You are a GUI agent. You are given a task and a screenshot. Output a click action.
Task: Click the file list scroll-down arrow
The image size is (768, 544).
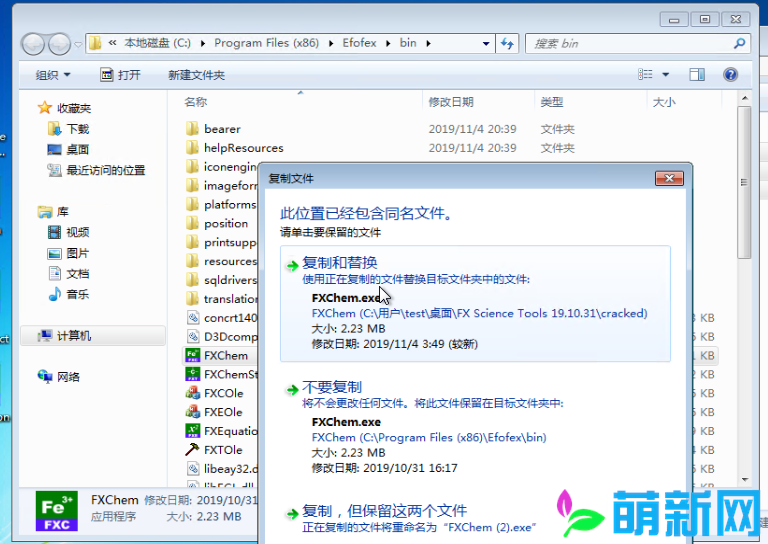click(x=744, y=480)
